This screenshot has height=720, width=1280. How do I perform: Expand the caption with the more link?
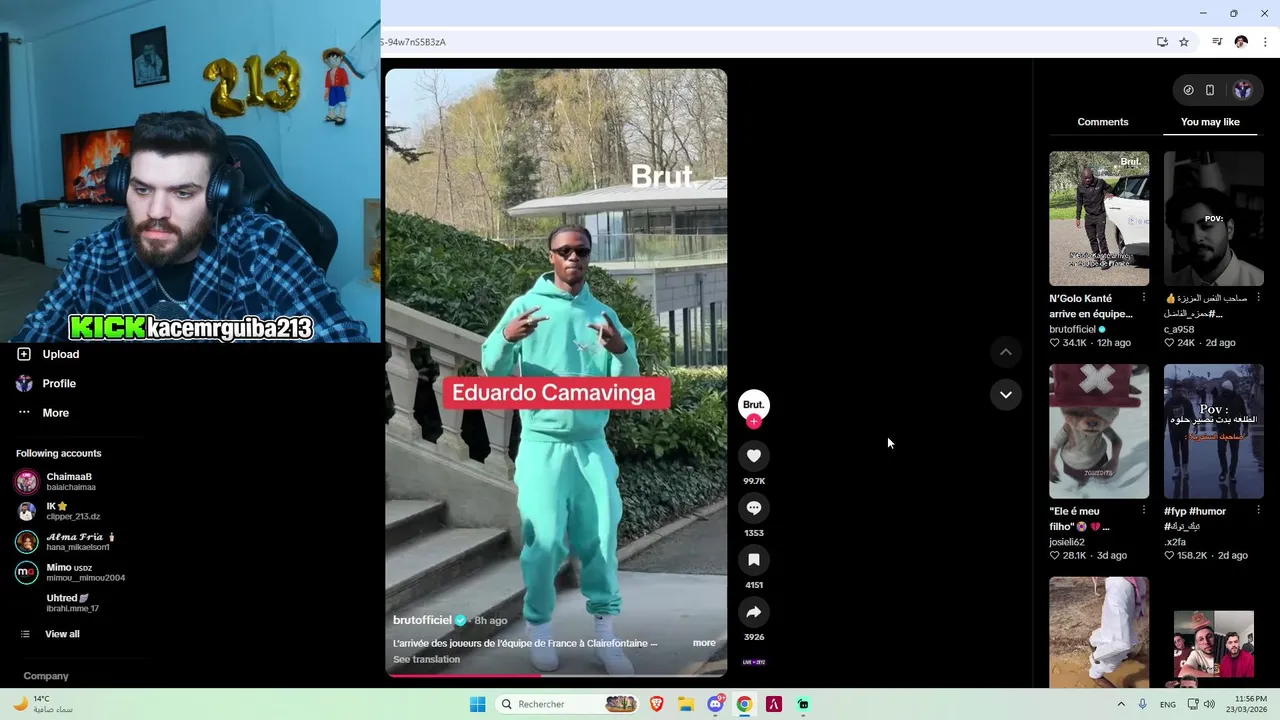pos(704,643)
